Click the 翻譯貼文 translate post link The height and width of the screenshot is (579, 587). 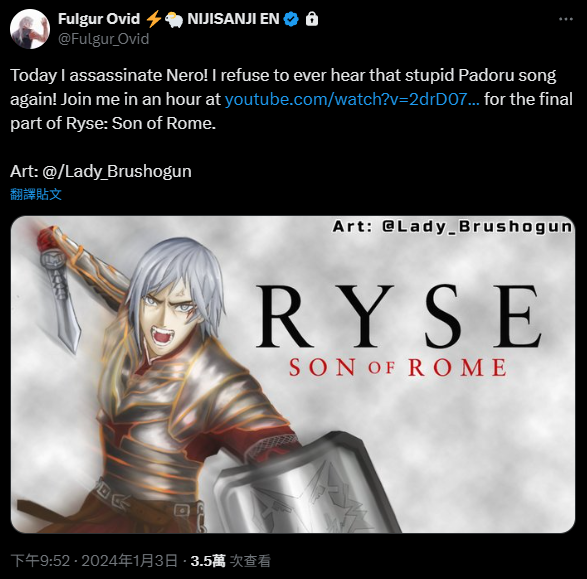coord(36,194)
